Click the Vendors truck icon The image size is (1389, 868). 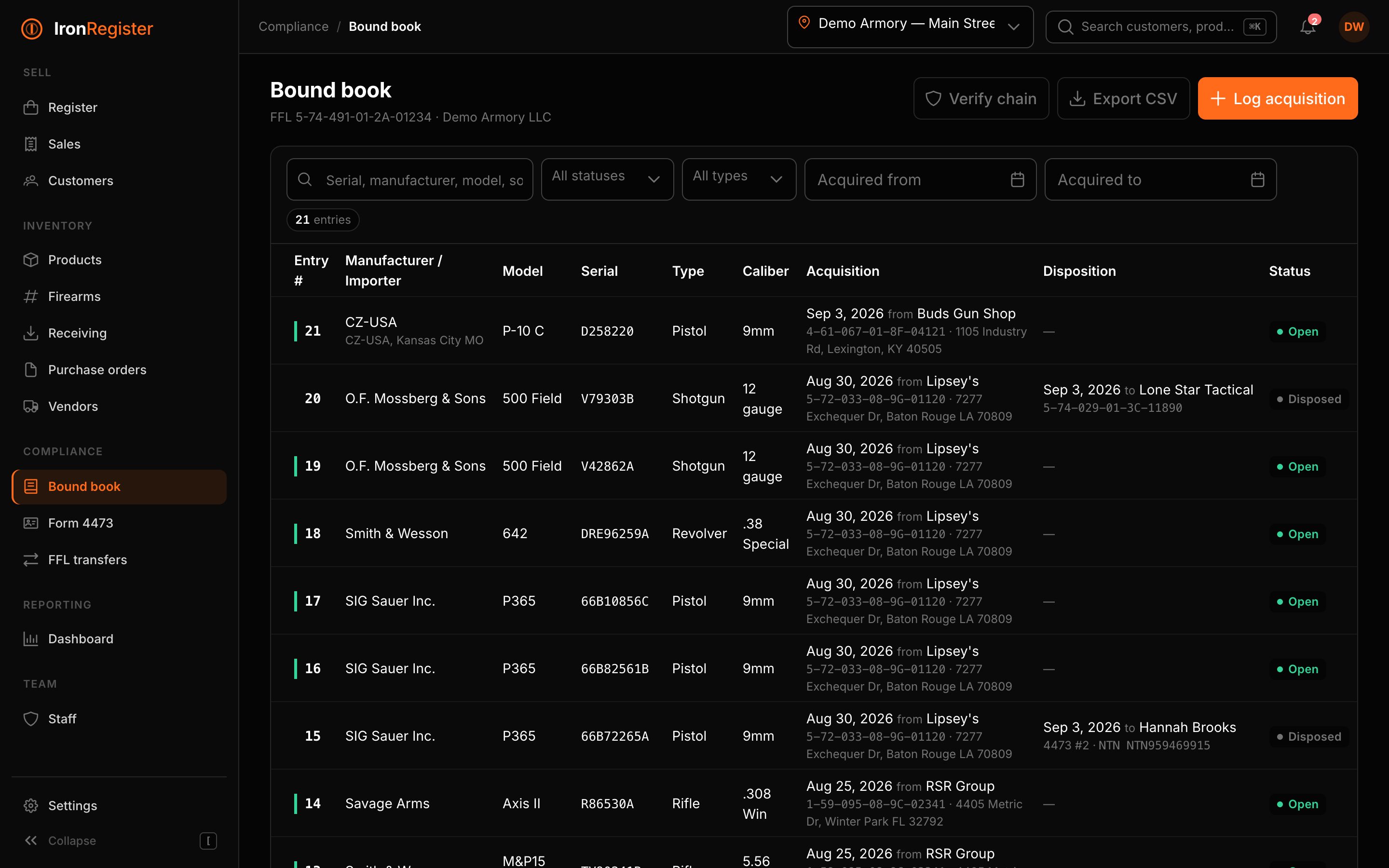tap(31, 407)
